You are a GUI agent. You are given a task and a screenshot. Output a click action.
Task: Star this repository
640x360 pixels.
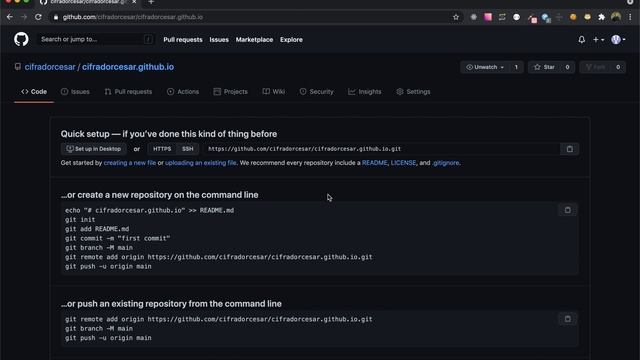coord(544,67)
